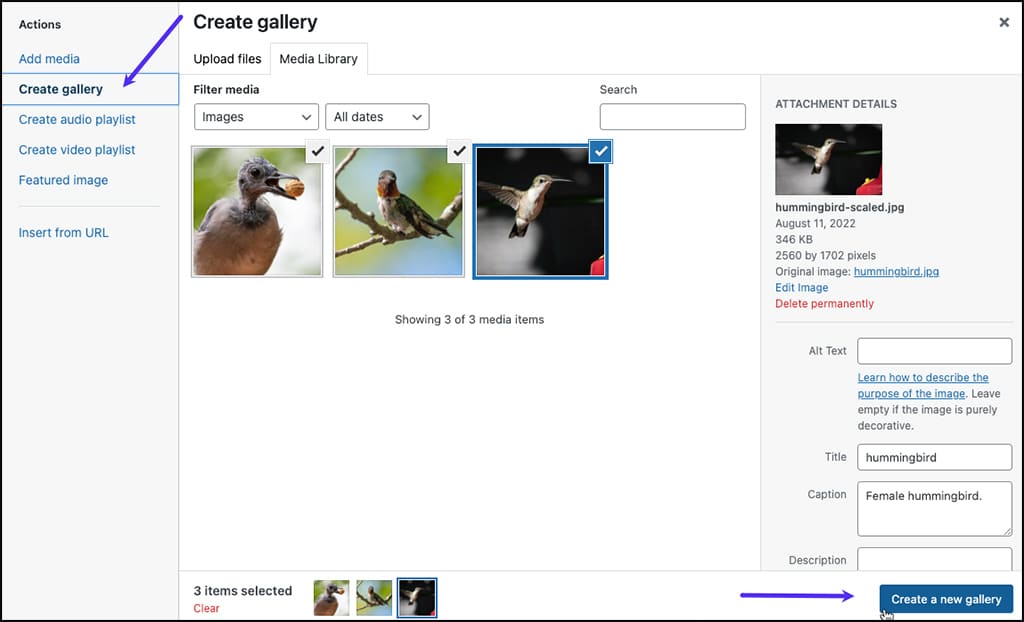Open the Featured image action
The width and height of the screenshot is (1024, 622).
(x=63, y=180)
